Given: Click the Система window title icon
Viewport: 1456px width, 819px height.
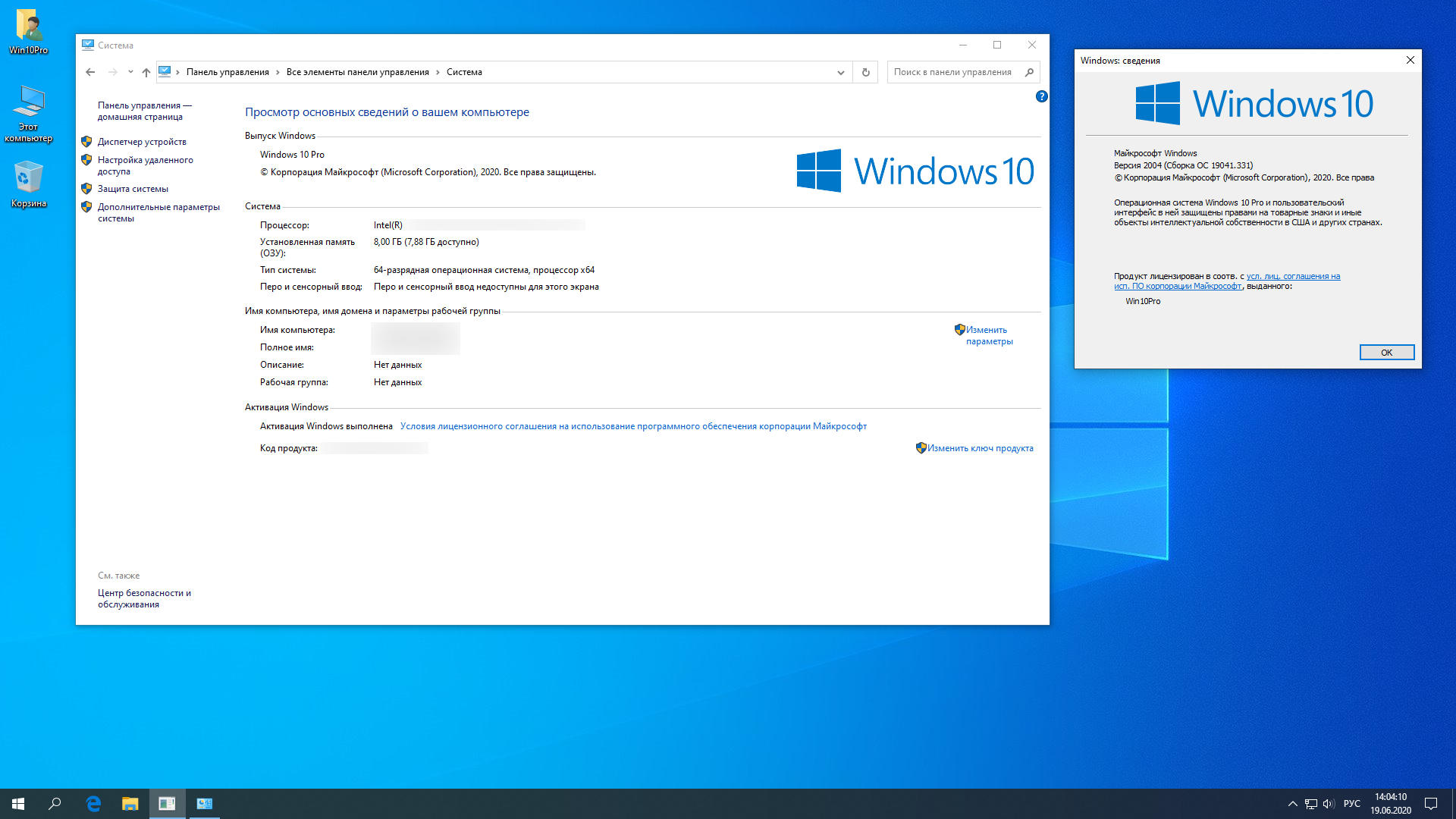Looking at the screenshot, I should coord(88,45).
